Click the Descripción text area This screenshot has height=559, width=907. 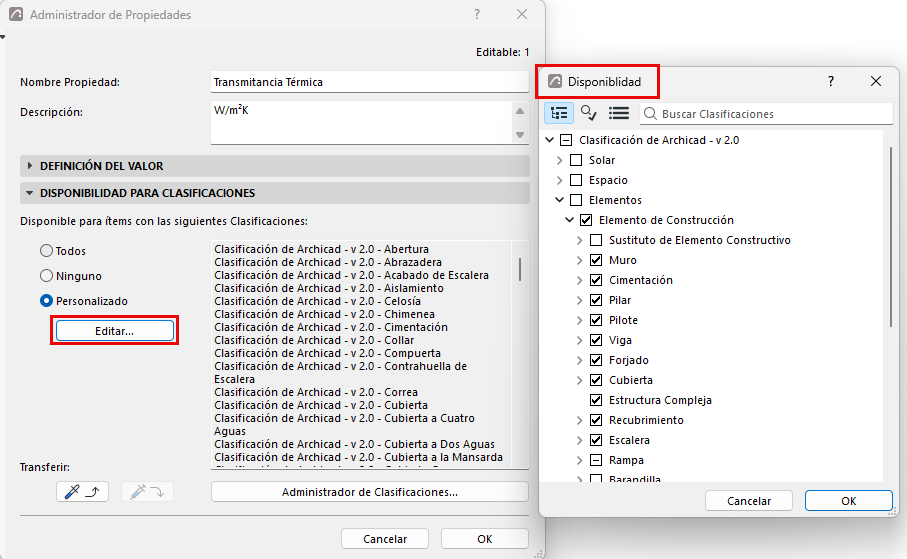[x=361, y=123]
